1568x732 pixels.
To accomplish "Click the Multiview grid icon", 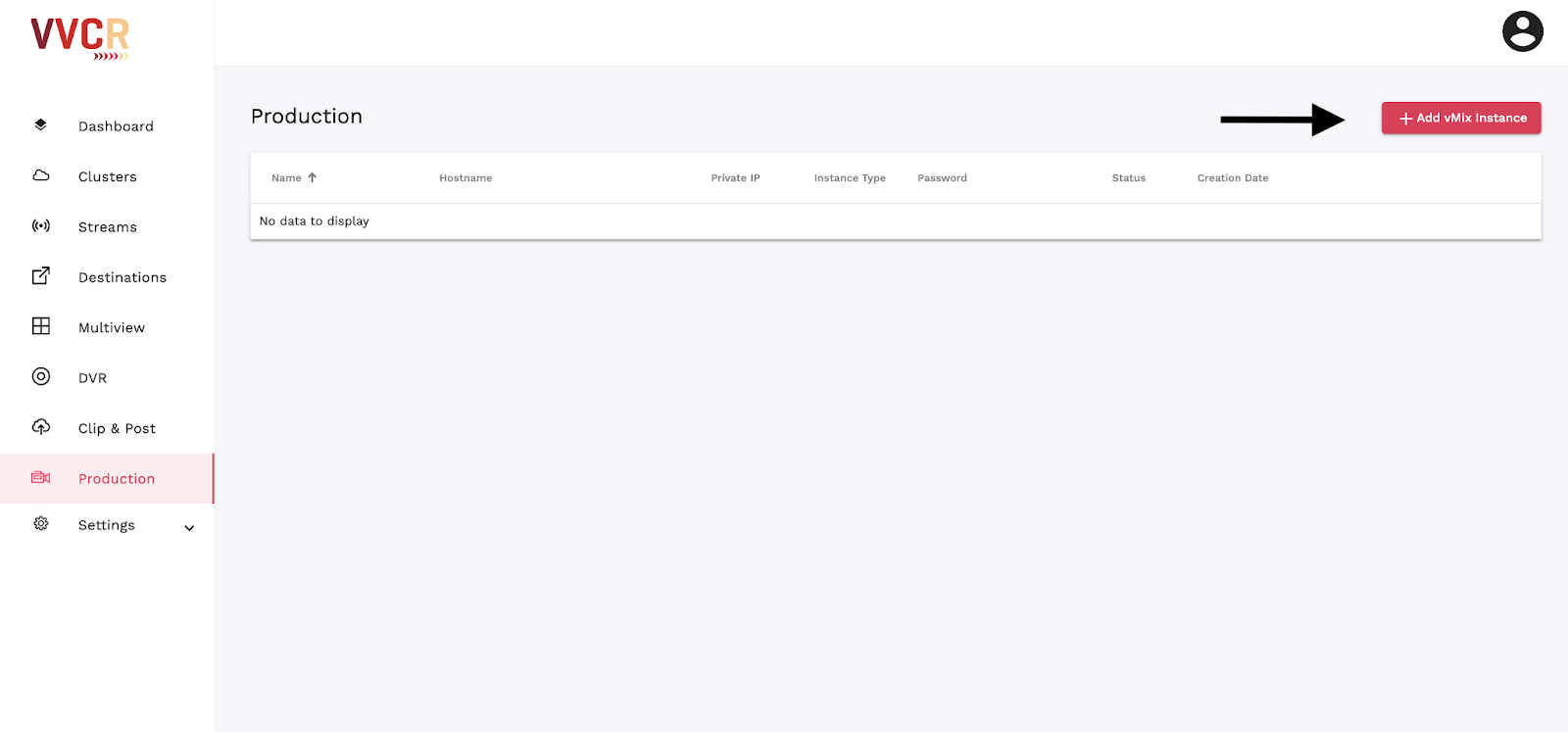I will pos(40,326).
